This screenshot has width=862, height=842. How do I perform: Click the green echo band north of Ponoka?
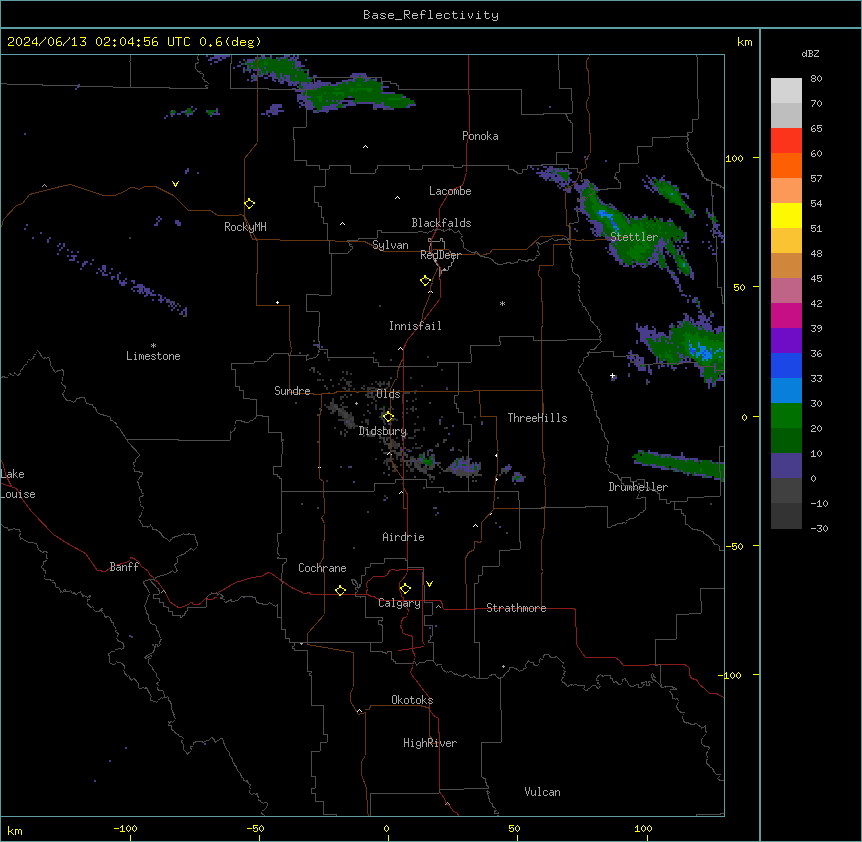click(357, 91)
